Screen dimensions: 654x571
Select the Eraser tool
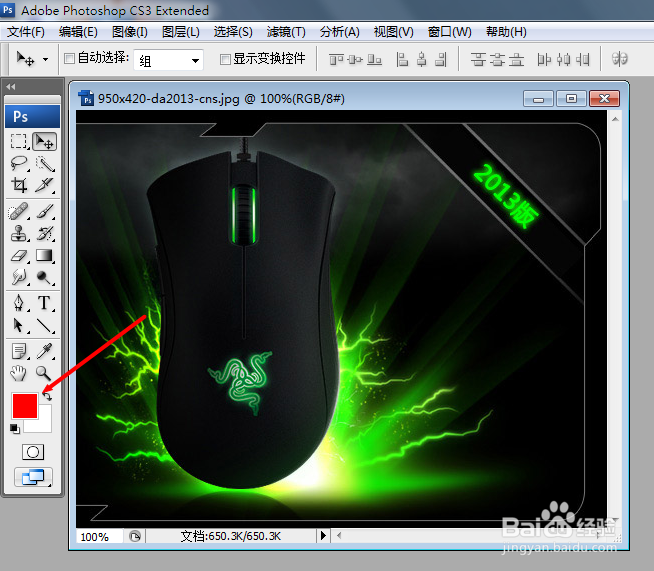point(19,255)
